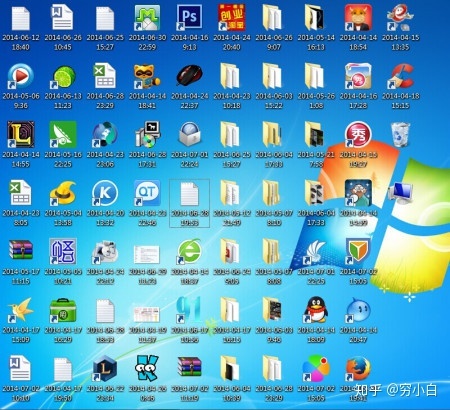This screenshot has height=410, width=450.
Task: Open the Word document dated 2014-07-02 10:10
Action: pyautogui.click(x=20, y=368)
